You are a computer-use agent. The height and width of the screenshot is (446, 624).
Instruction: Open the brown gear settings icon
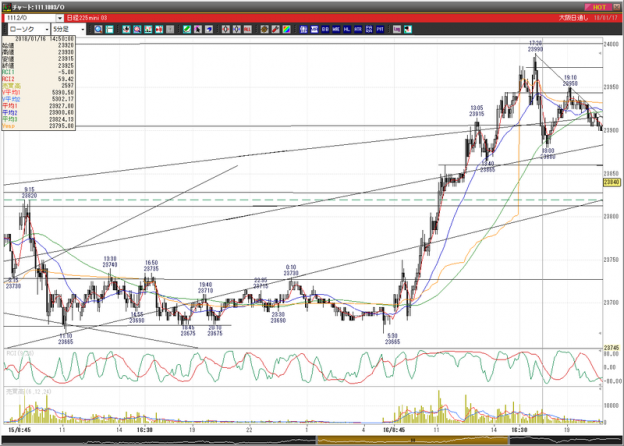tap(265, 29)
